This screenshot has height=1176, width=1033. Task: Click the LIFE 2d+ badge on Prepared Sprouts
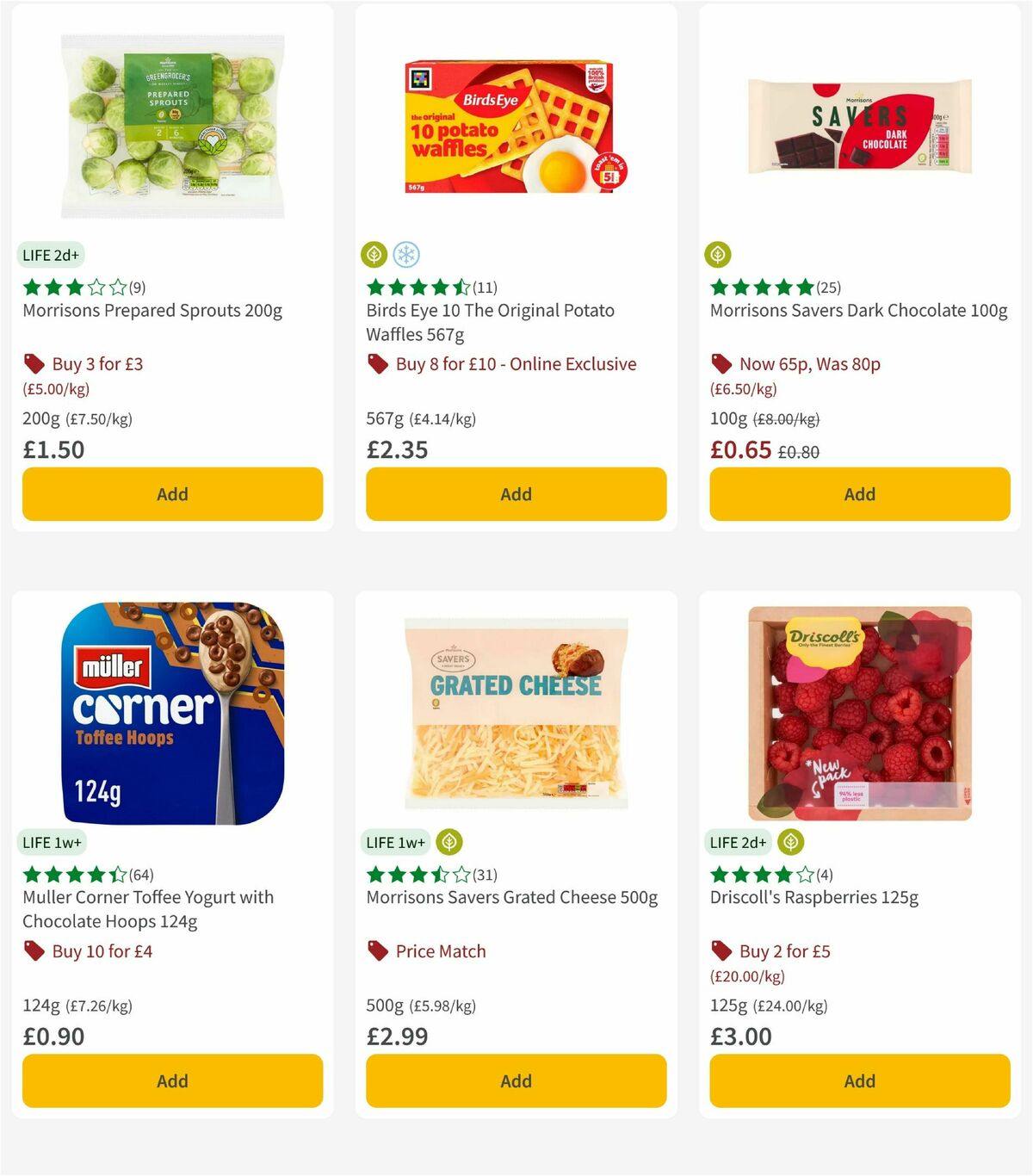click(51, 255)
